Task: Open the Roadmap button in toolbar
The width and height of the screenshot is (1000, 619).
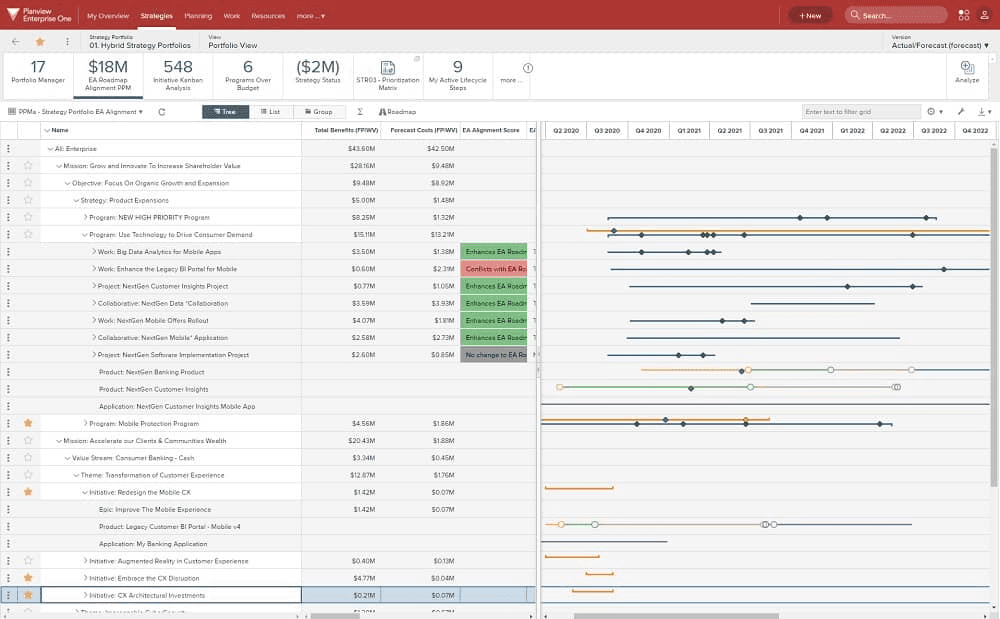Action: [x=397, y=112]
